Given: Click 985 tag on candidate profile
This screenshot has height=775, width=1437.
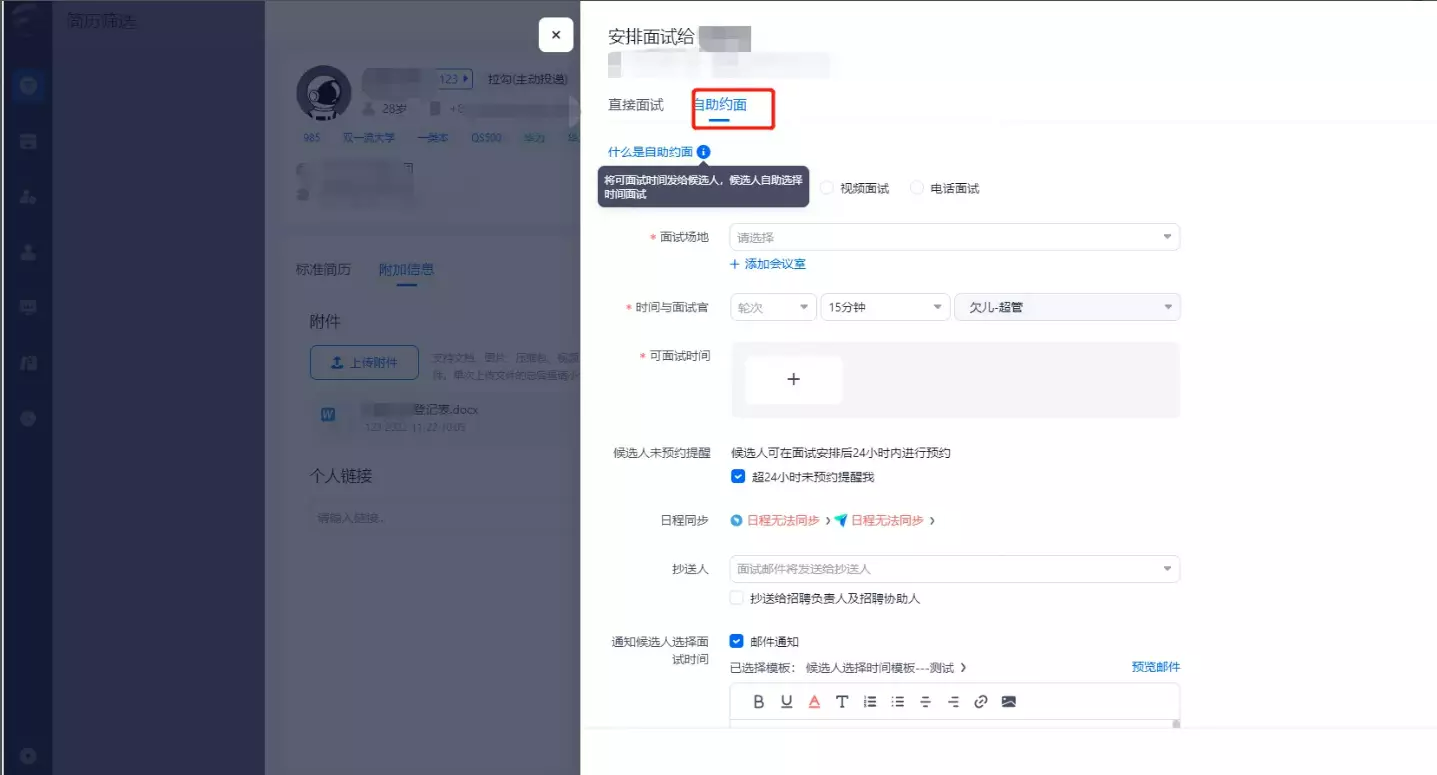Looking at the screenshot, I should (312, 138).
